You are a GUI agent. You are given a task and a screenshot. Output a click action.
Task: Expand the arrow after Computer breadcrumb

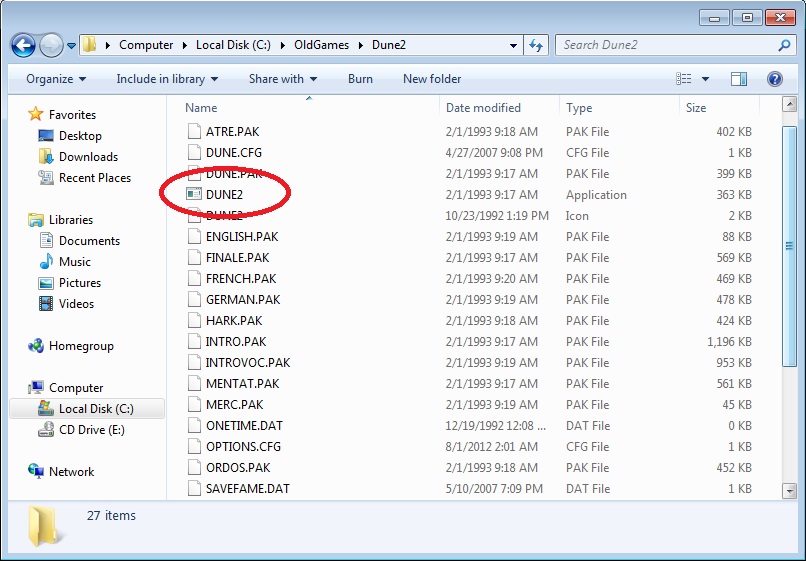185,45
